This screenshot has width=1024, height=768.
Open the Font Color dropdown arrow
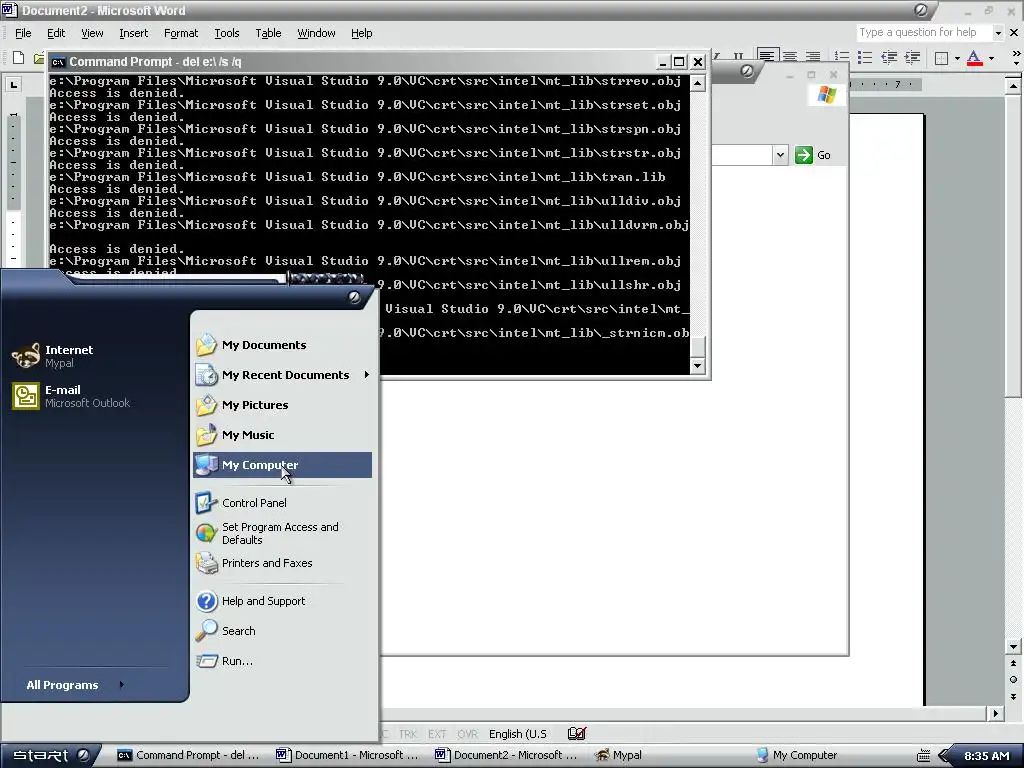pyautogui.click(x=991, y=58)
